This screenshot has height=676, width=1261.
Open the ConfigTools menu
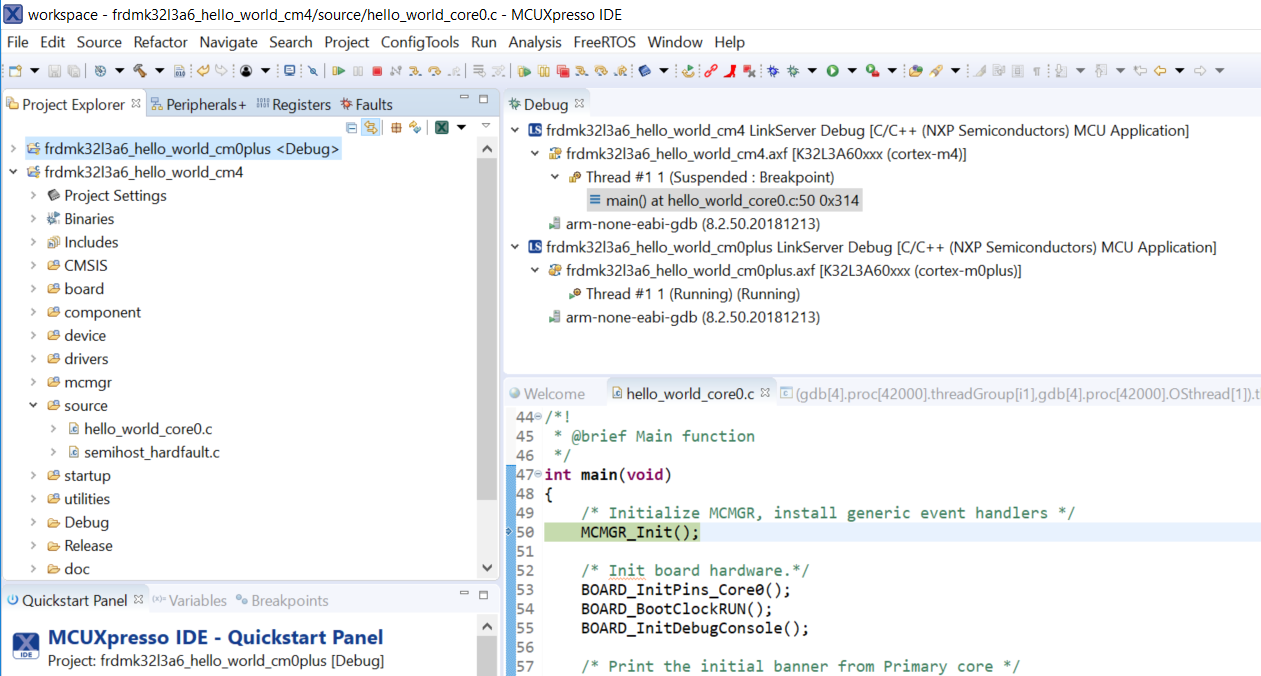click(420, 42)
